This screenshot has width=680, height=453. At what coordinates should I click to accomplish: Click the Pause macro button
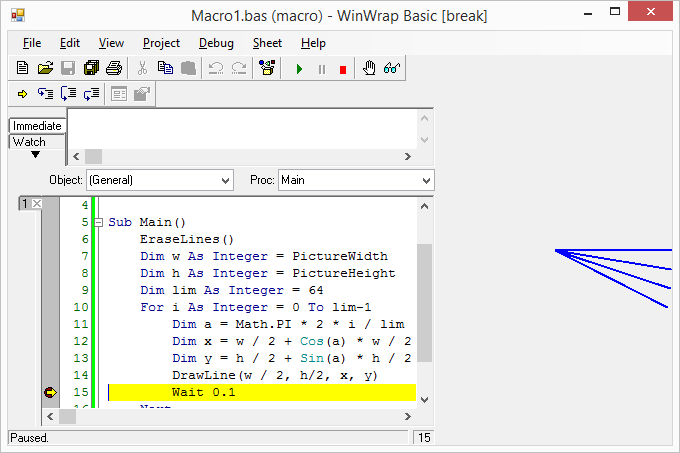tap(322, 69)
